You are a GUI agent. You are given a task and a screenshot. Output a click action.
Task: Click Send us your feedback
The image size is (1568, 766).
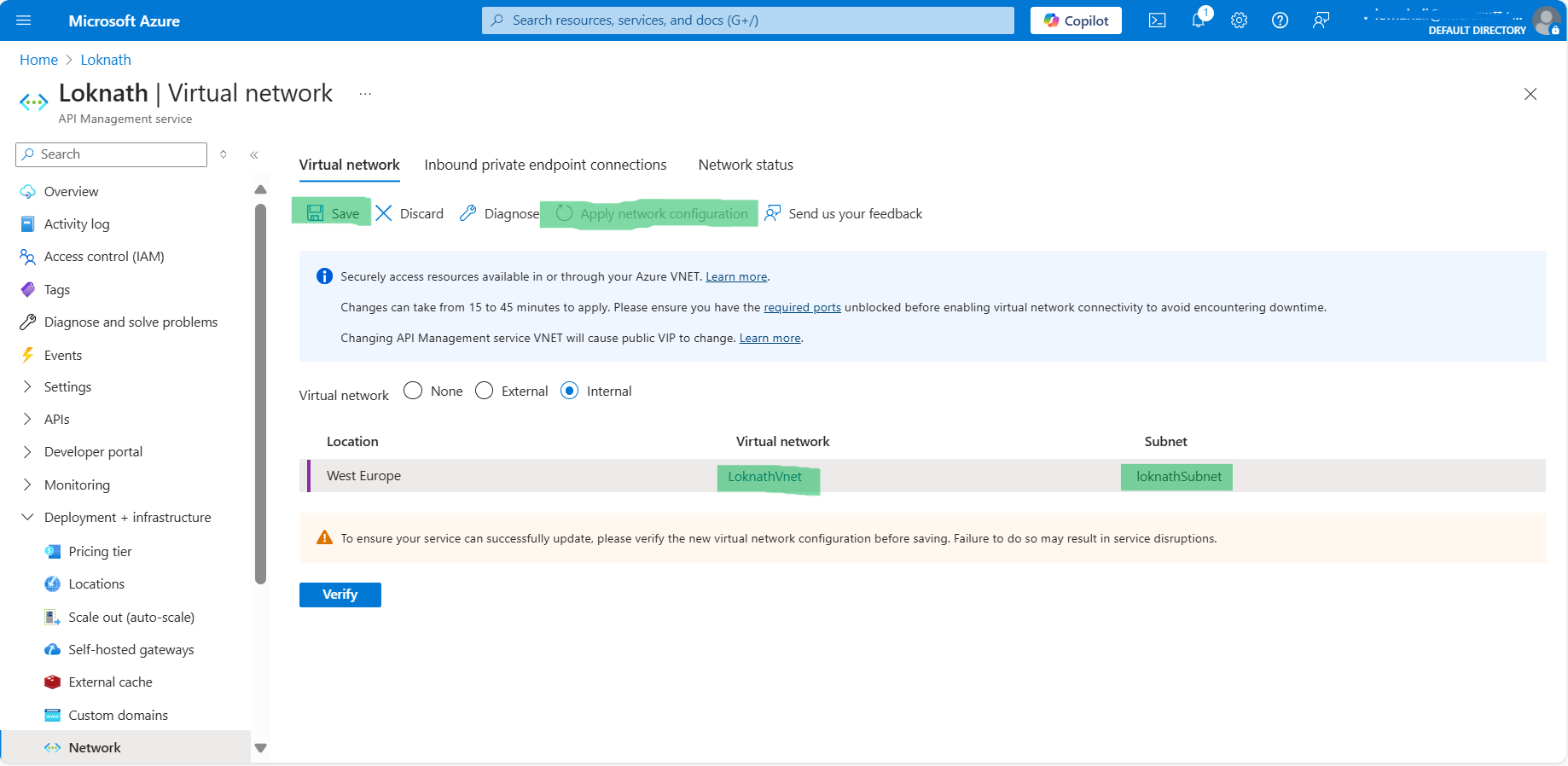pos(844,213)
